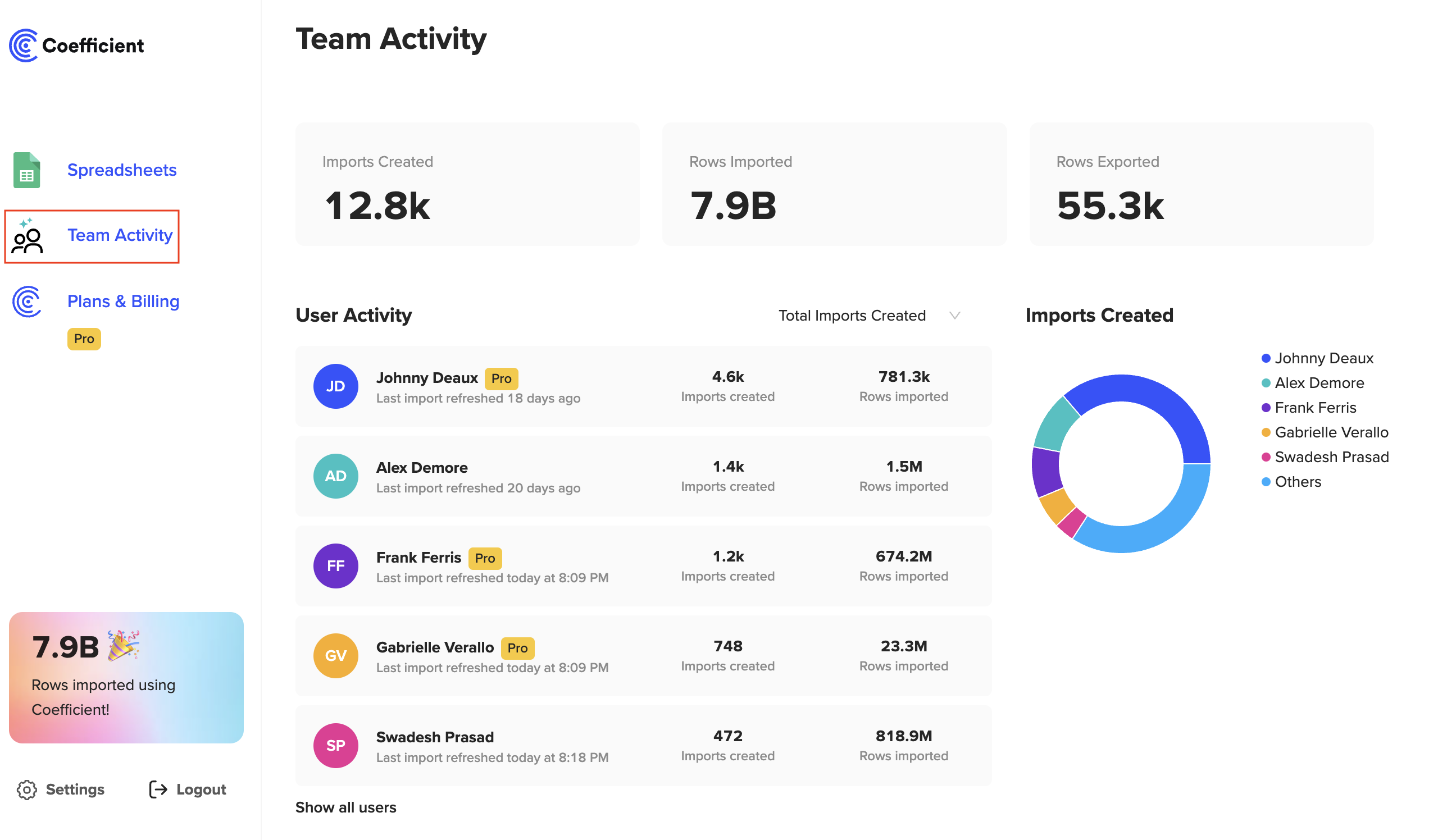Click Swadesh Prasad's SP avatar
1456x840 pixels.
(x=335, y=745)
